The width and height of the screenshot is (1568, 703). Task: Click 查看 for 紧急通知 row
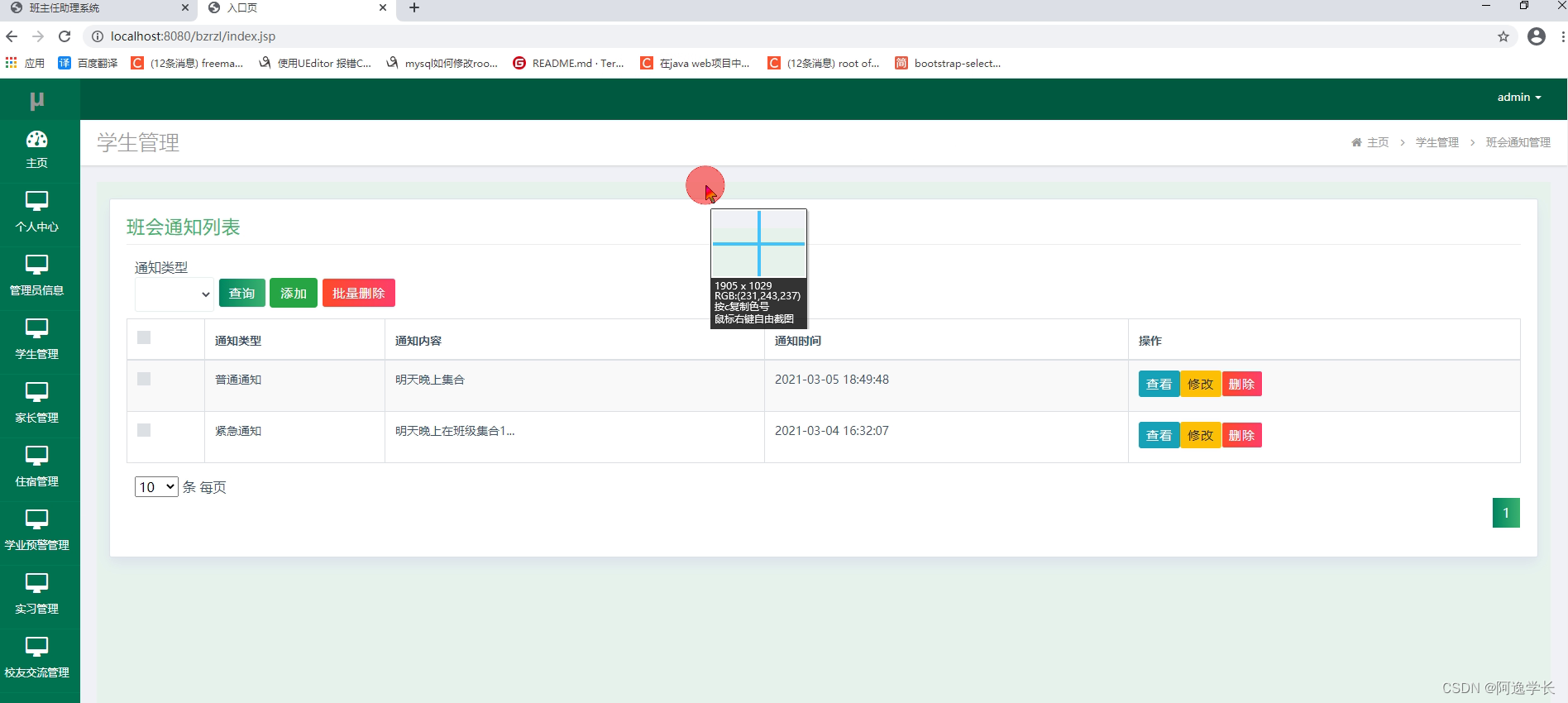[1159, 435]
